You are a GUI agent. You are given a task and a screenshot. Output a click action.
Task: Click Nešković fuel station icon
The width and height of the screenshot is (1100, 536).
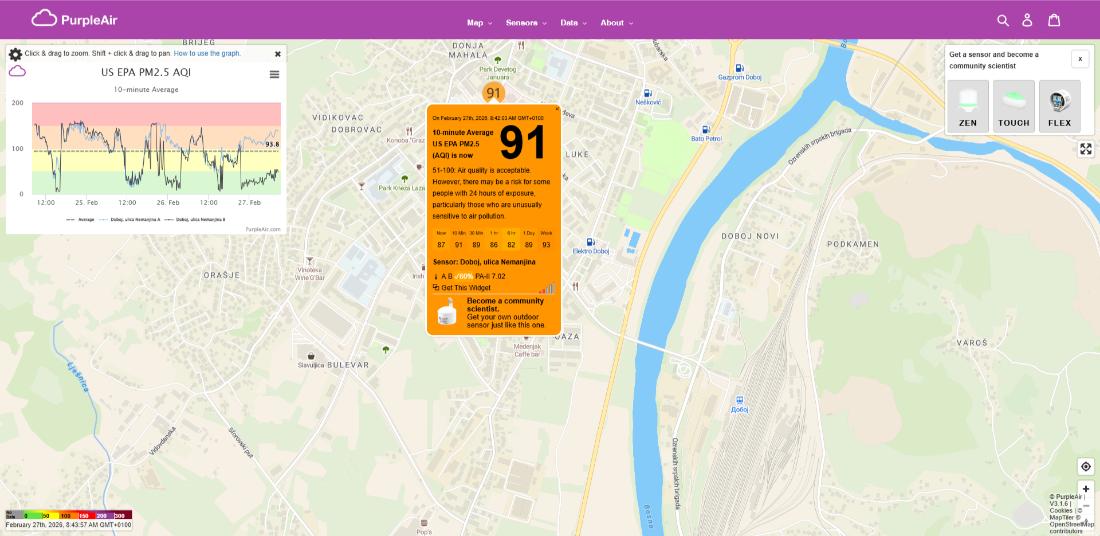pyautogui.click(x=648, y=93)
